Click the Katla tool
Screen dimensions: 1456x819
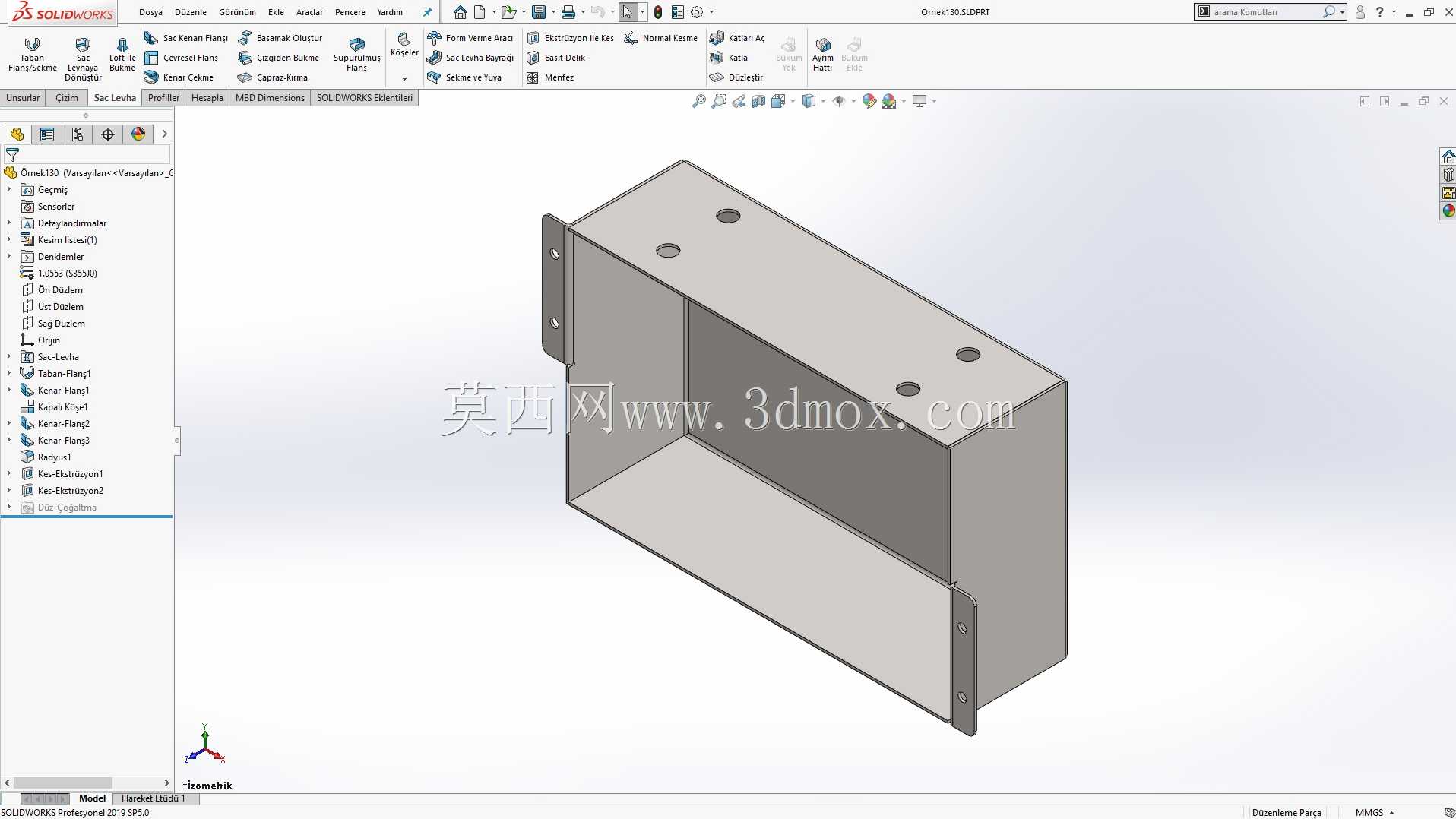tap(729, 58)
